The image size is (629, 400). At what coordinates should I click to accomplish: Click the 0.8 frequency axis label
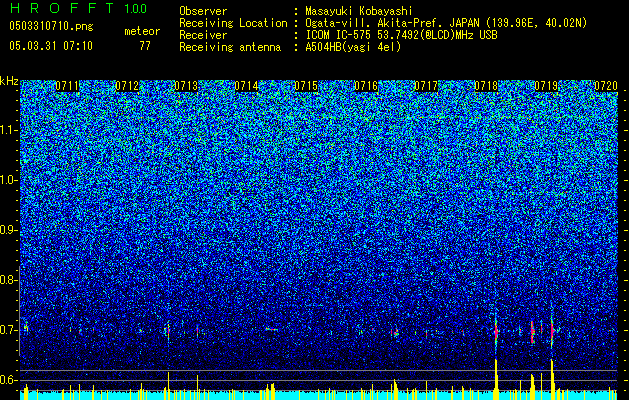click(x=7, y=280)
